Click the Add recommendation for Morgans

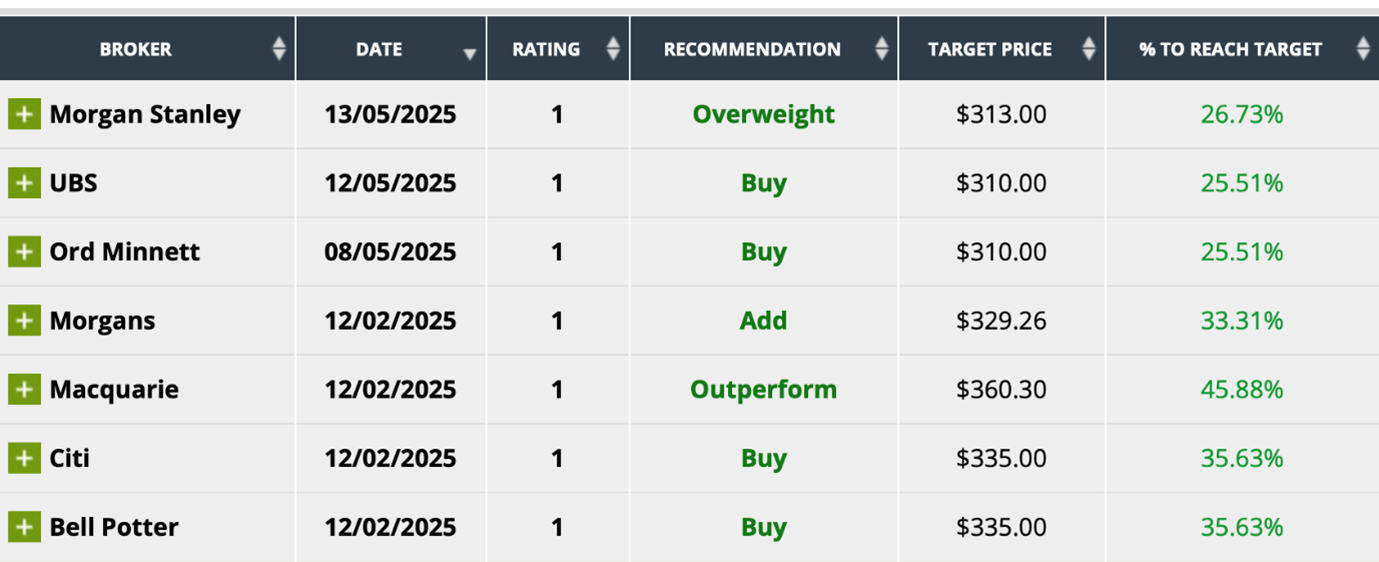pos(763,321)
